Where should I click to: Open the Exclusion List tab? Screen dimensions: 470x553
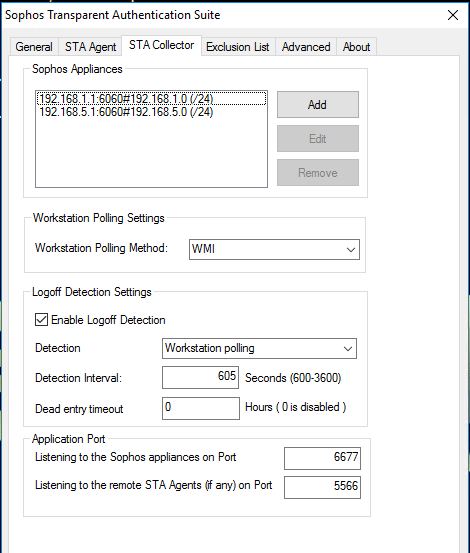[238, 47]
